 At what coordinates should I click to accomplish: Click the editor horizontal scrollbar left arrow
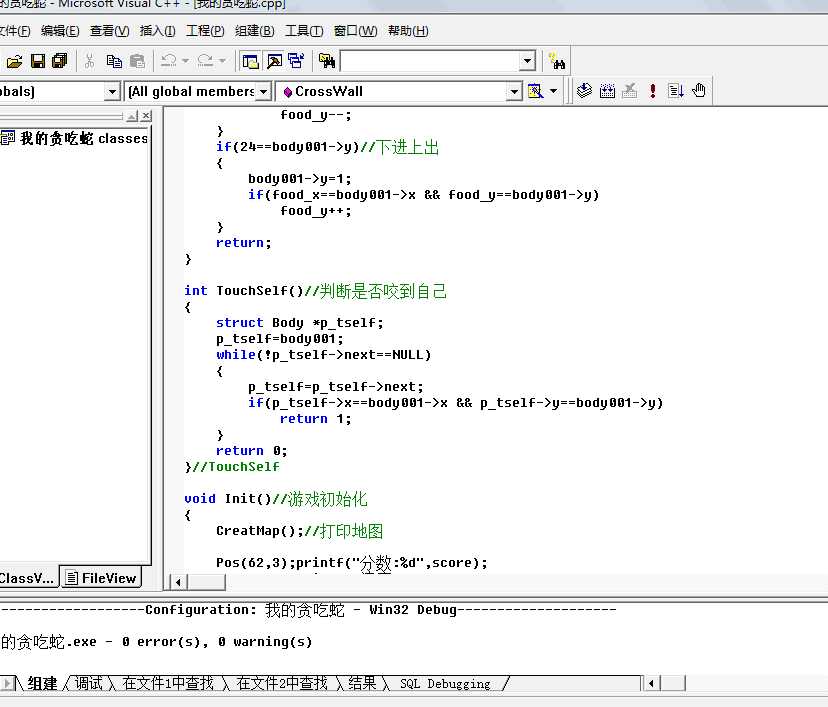point(178,582)
